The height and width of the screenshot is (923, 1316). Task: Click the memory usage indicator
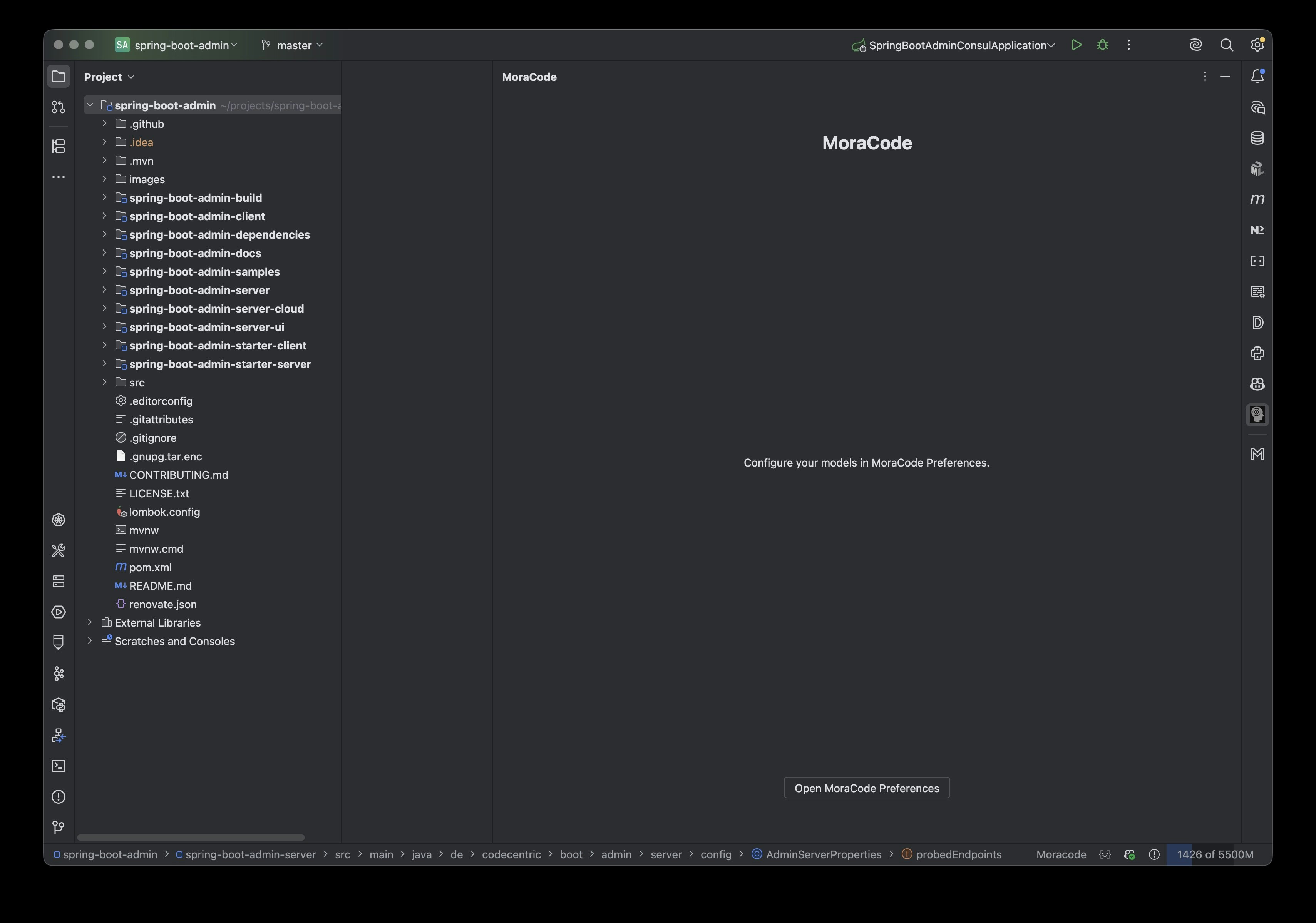[x=1215, y=854]
